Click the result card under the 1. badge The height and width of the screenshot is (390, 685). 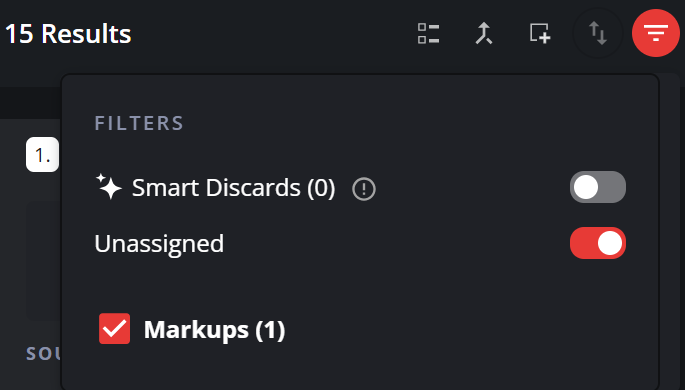[43, 260]
